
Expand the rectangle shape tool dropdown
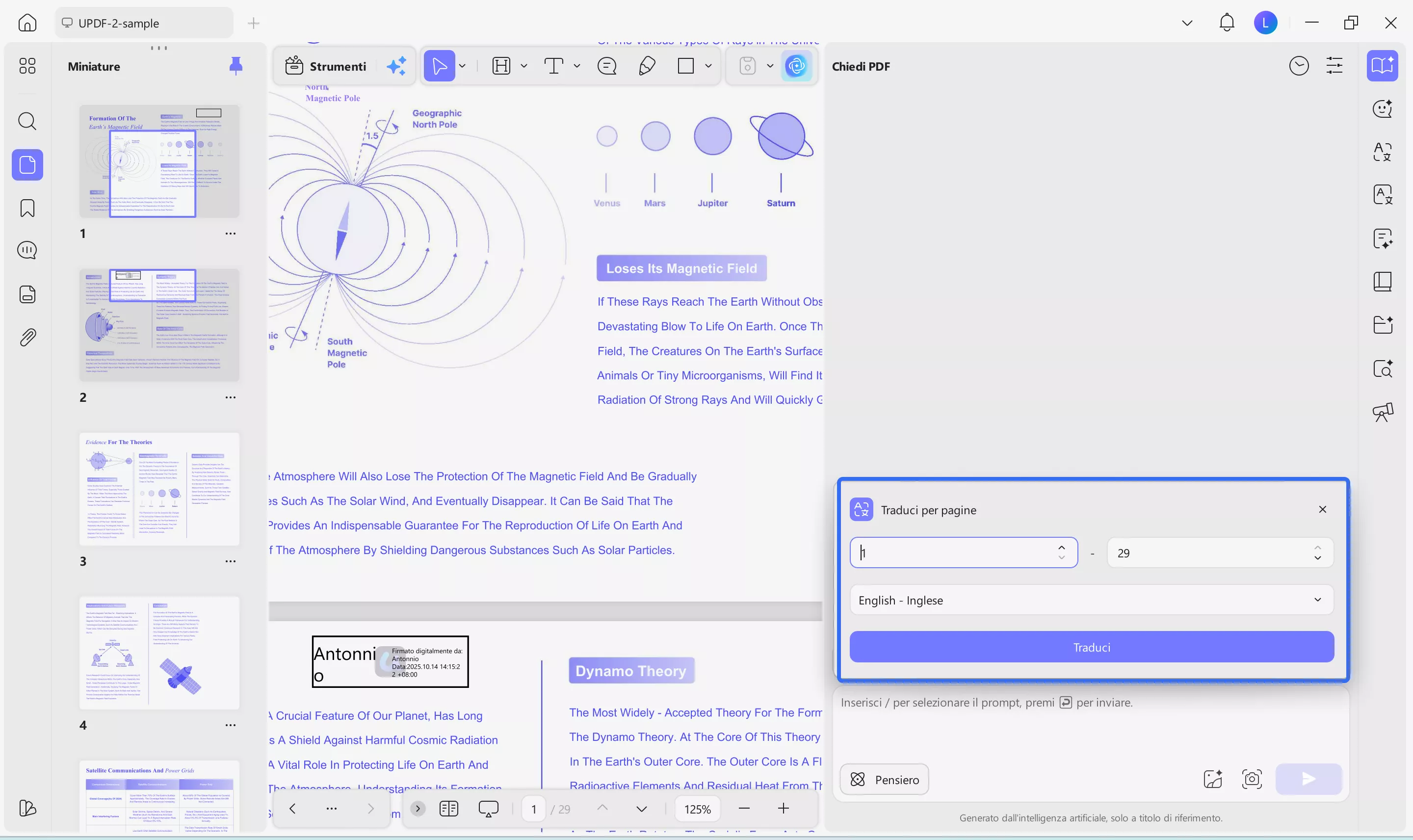708,66
